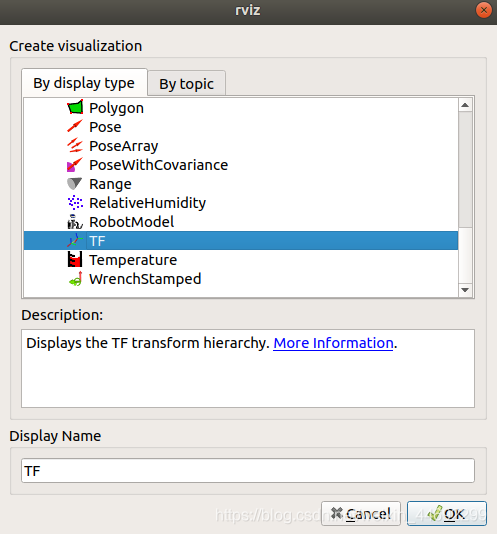Click the WrenchStamped icon
The height and width of the screenshot is (534, 497).
point(75,279)
